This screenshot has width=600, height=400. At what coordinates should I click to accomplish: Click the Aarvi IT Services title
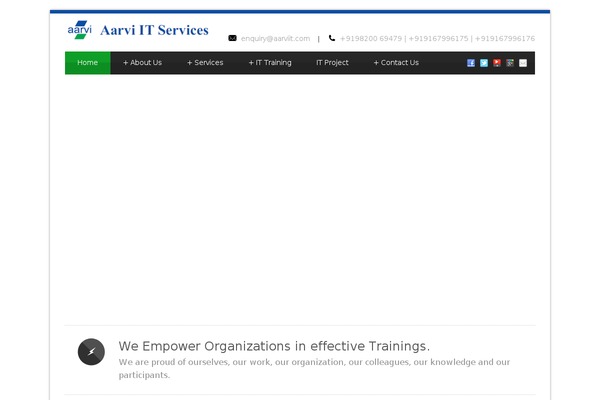(x=154, y=30)
